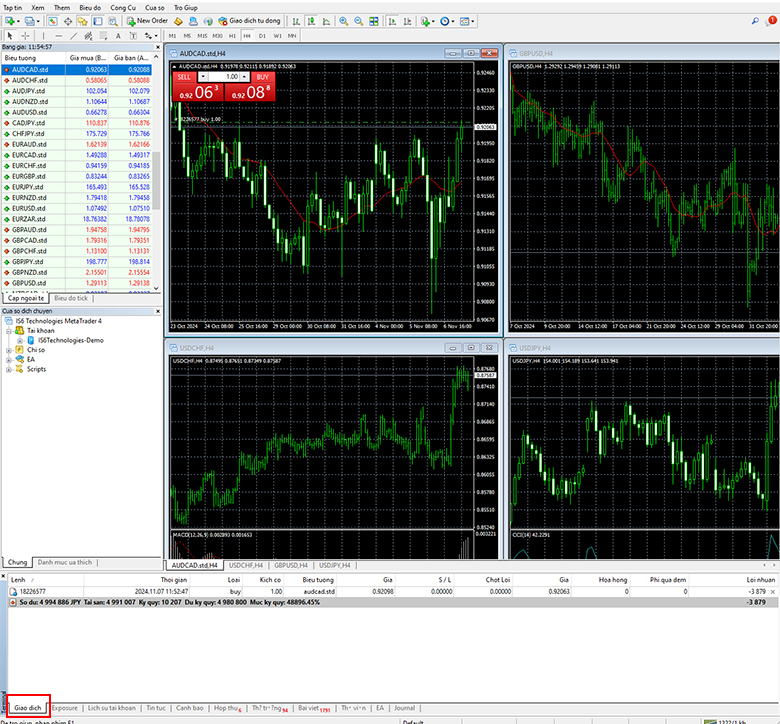The image size is (780, 724).
Task: Collapse the Tai khoan tree node
Action: [8, 331]
